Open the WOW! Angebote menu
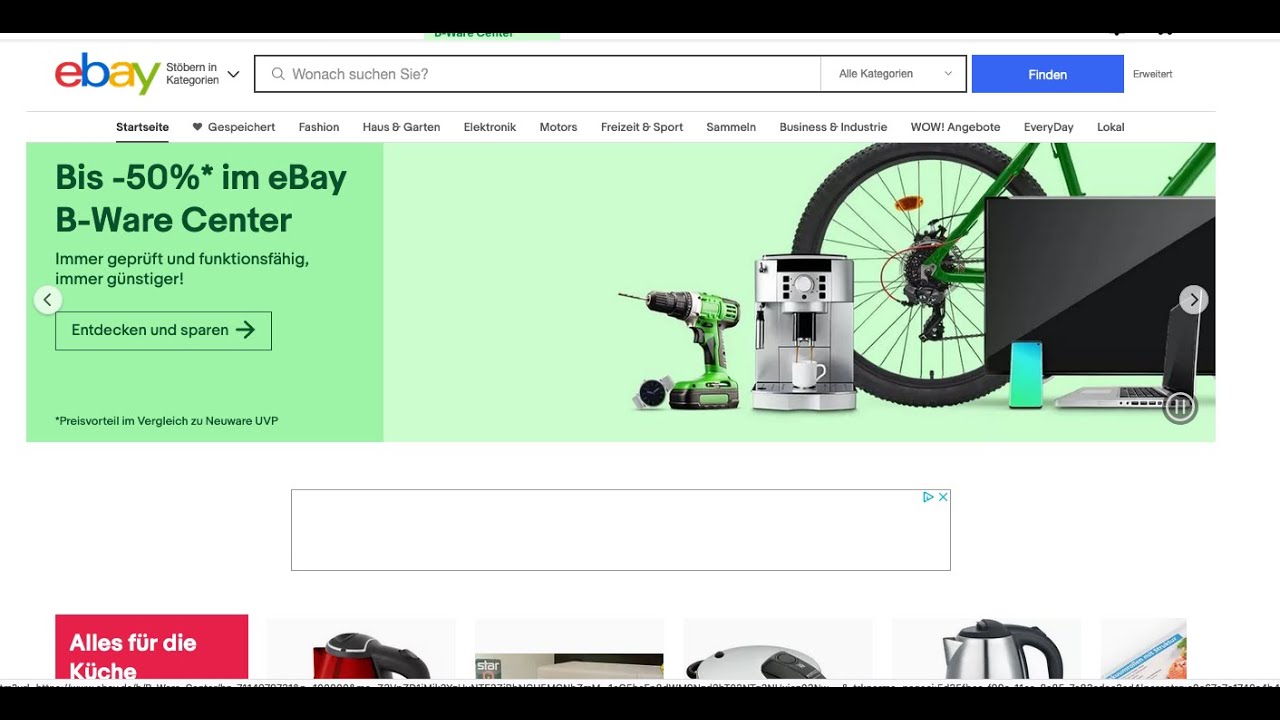Screen dimensions: 1280x720 (x=955, y=127)
